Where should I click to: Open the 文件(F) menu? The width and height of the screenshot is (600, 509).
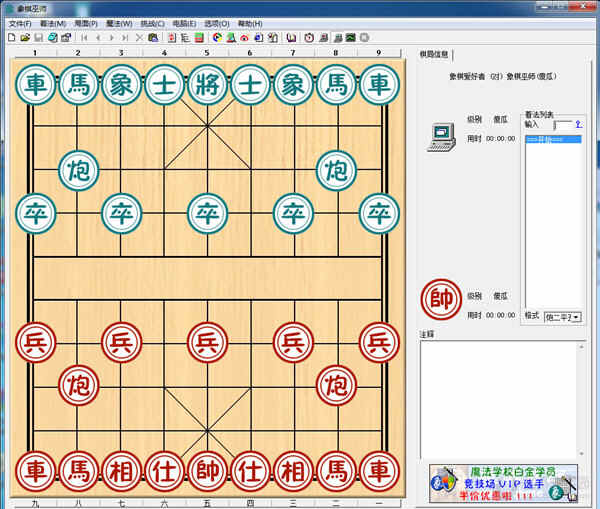pos(20,23)
